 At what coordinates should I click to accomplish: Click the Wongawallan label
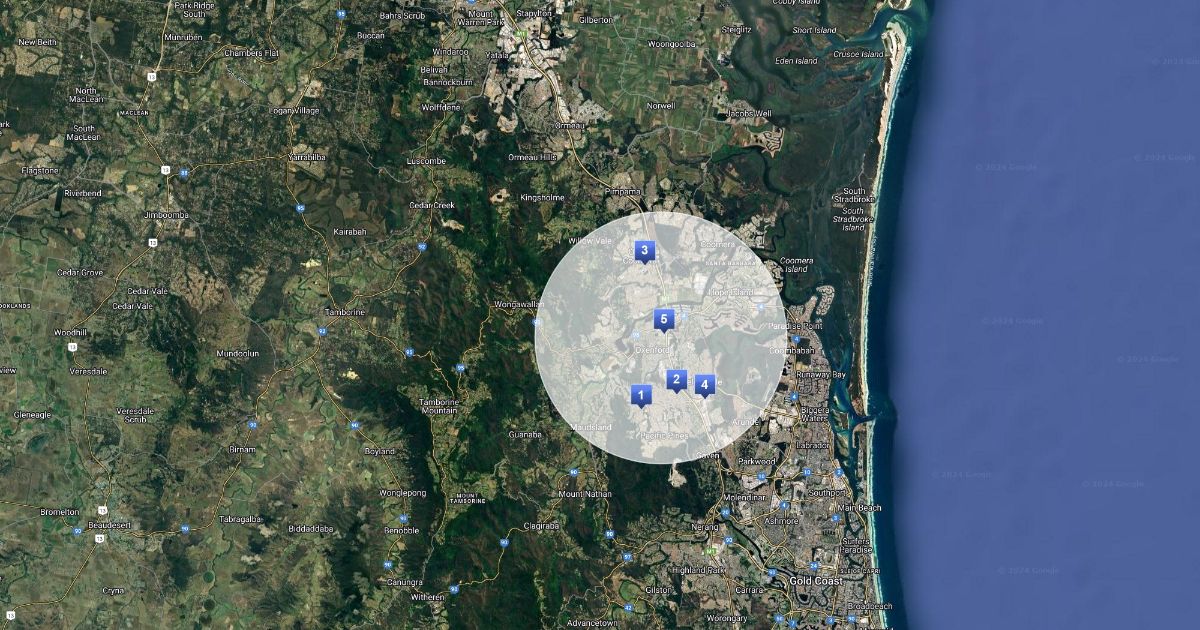click(518, 304)
